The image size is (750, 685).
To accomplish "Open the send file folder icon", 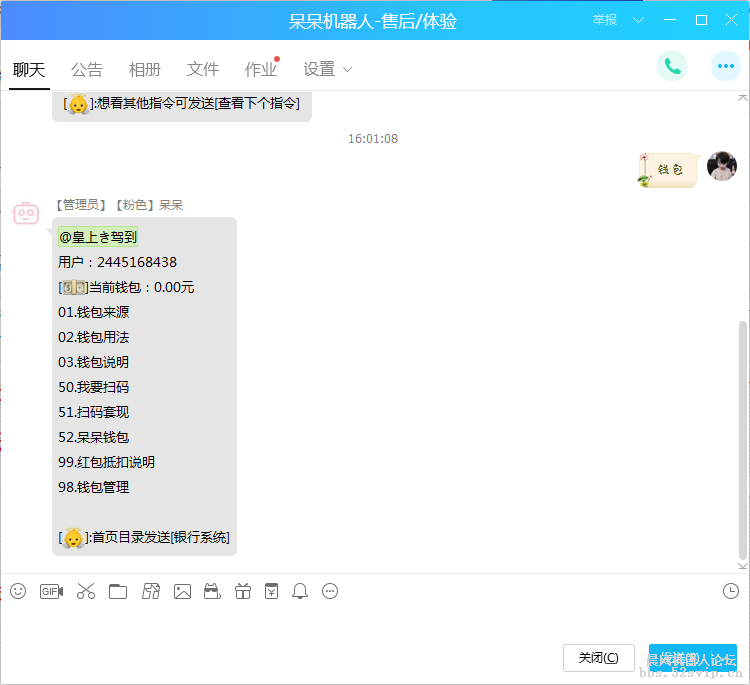I will coord(118,592).
